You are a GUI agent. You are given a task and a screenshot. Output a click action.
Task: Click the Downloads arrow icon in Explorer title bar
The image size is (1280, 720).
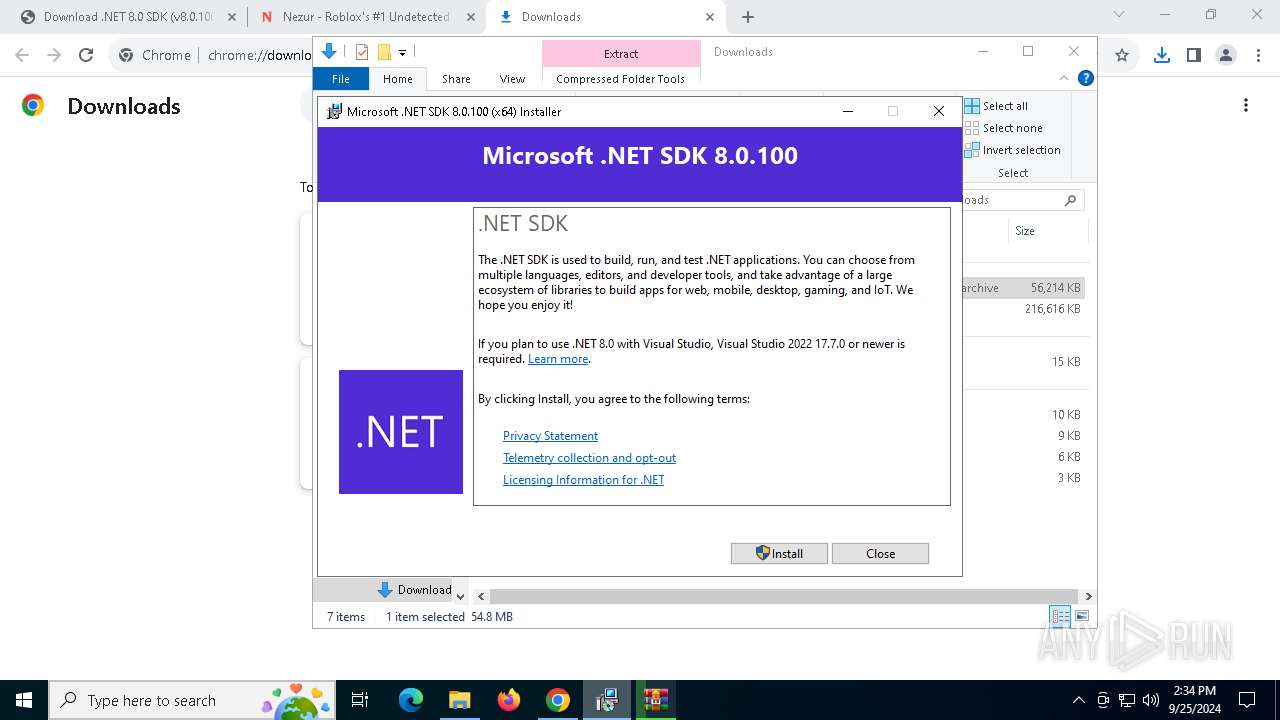point(329,52)
